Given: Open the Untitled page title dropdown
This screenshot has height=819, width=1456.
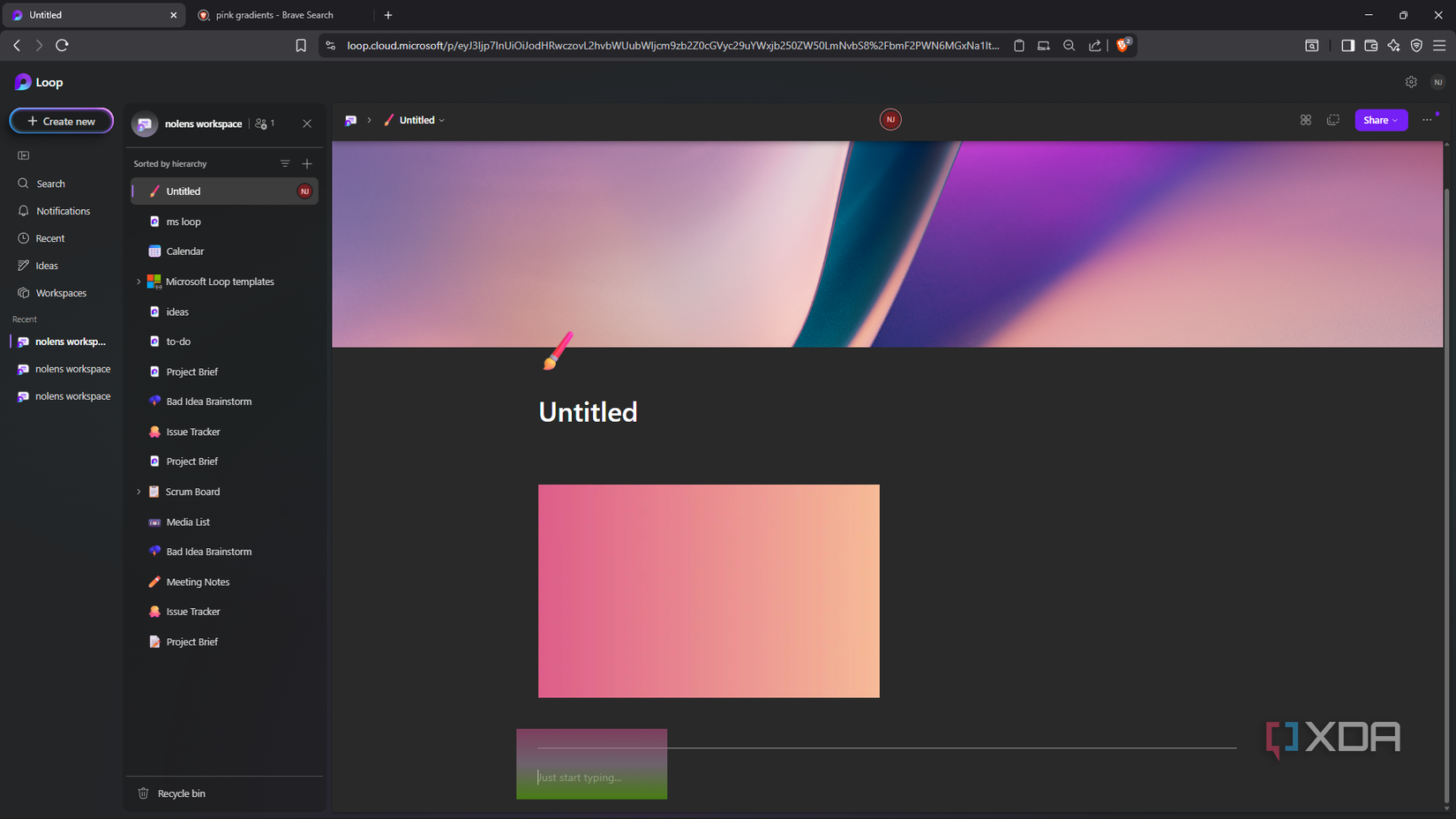Looking at the screenshot, I should point(443,120).
